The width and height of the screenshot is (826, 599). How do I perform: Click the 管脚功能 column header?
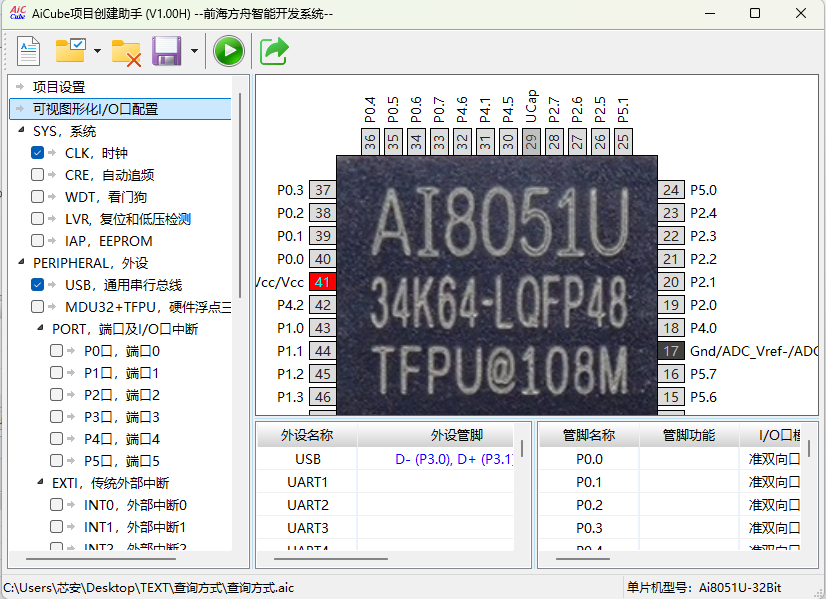[689, 435]
